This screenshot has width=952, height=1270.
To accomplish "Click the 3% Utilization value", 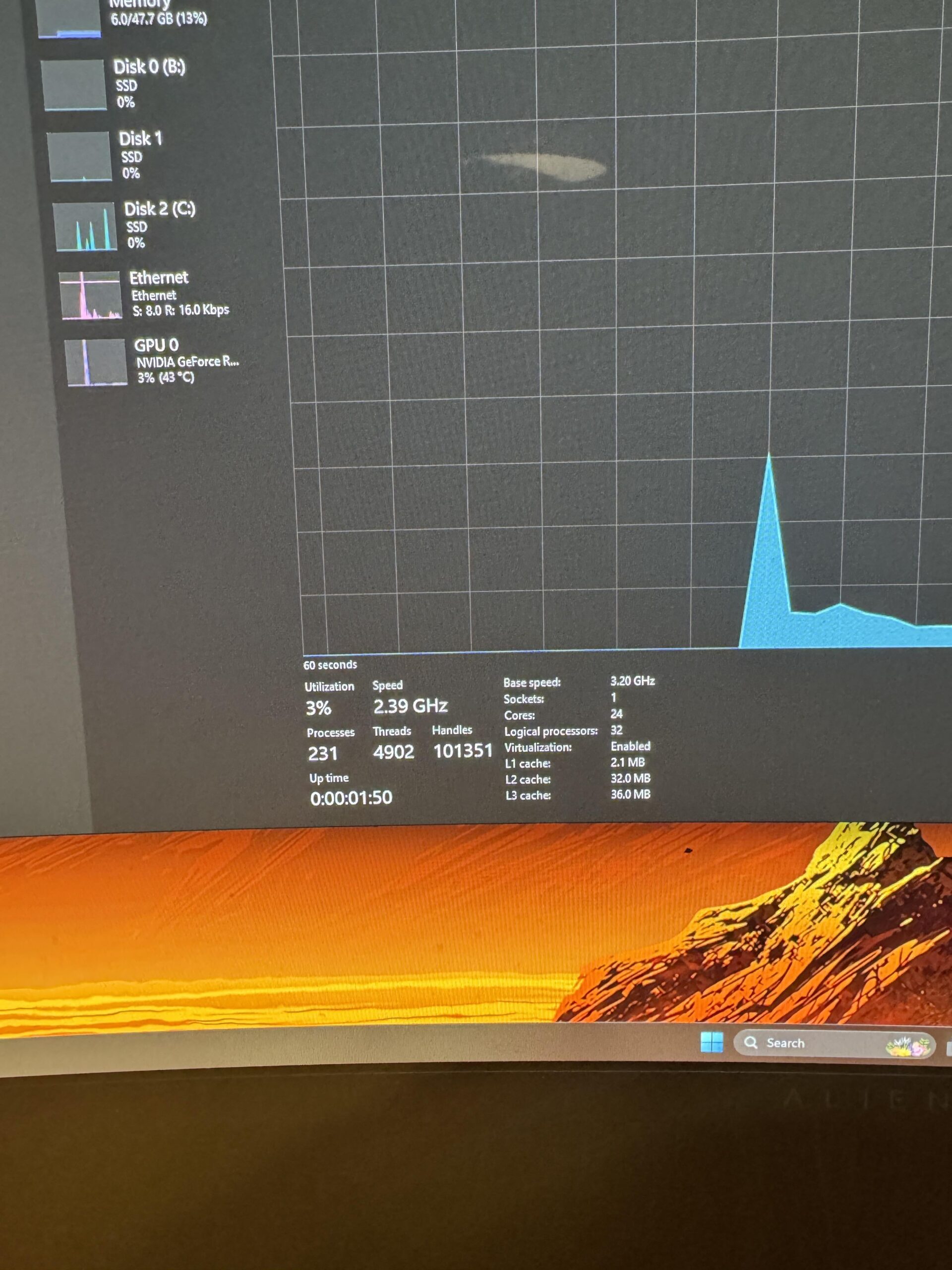I will 318,708.
